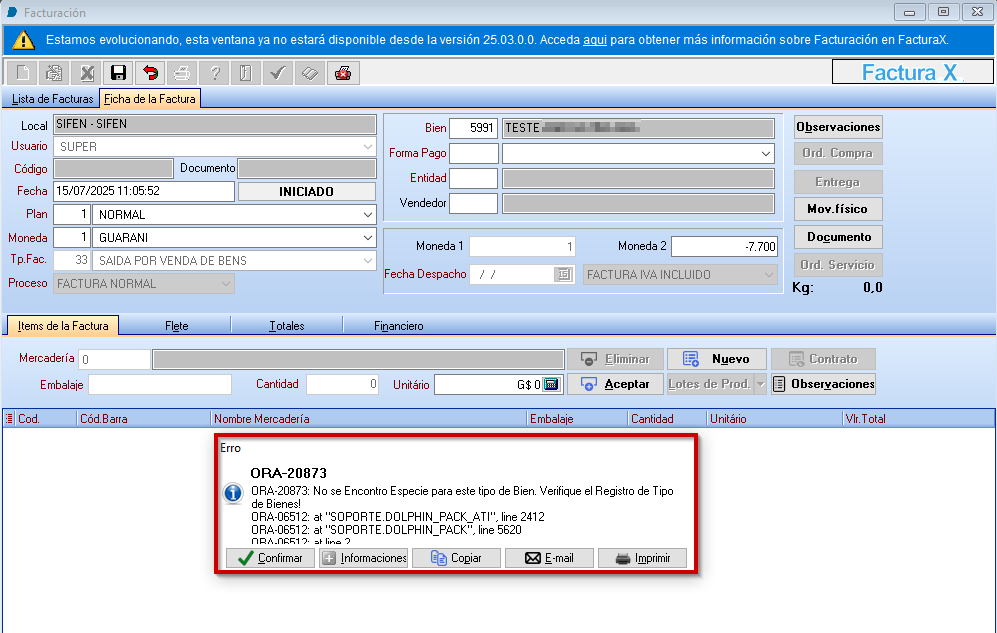Expand the Plan NORMAL dropdown
Screen dimensions: 997x633
coord(368,215)
